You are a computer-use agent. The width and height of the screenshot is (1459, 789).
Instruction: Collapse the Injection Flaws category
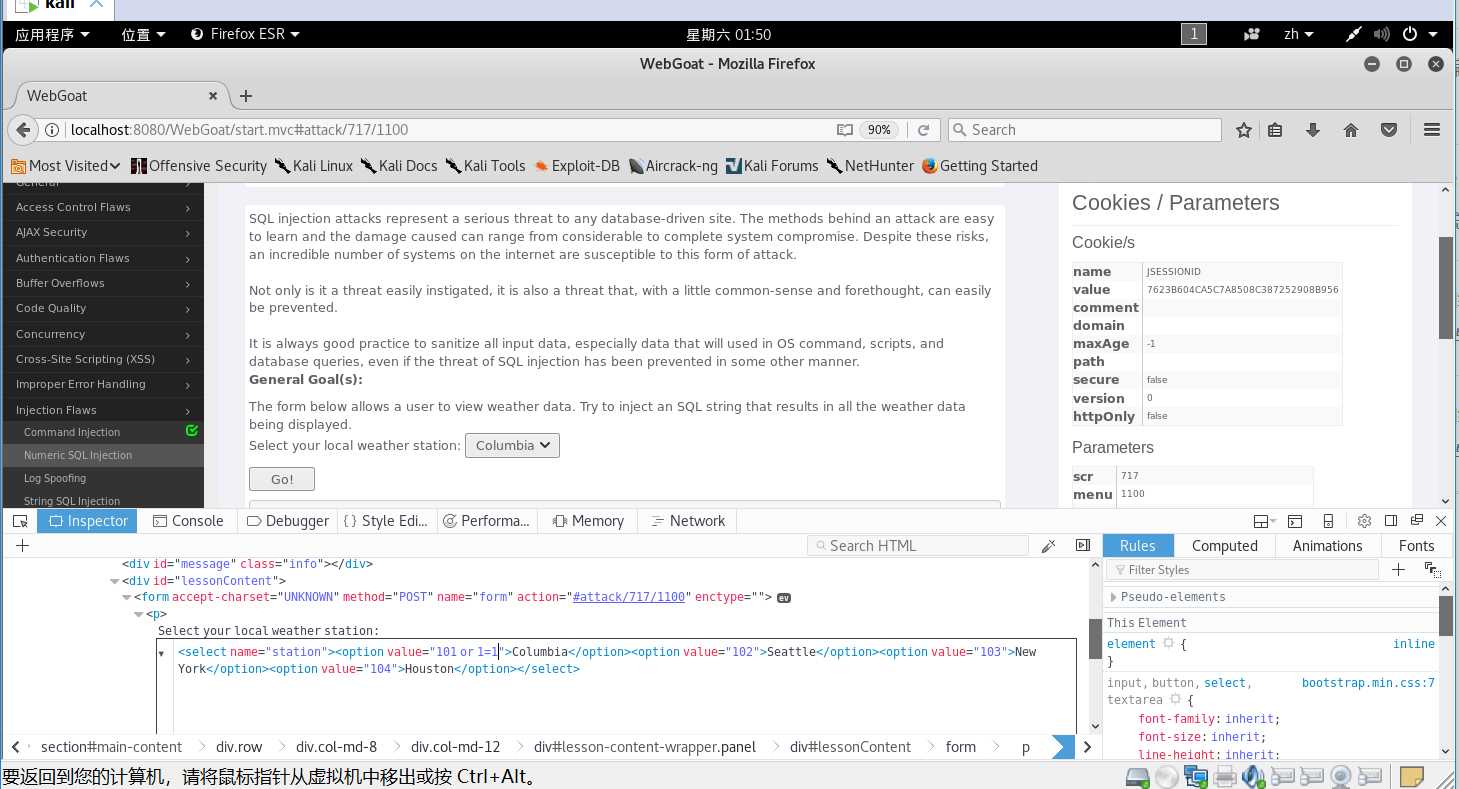pyautogui.click(x=102, y=410)
